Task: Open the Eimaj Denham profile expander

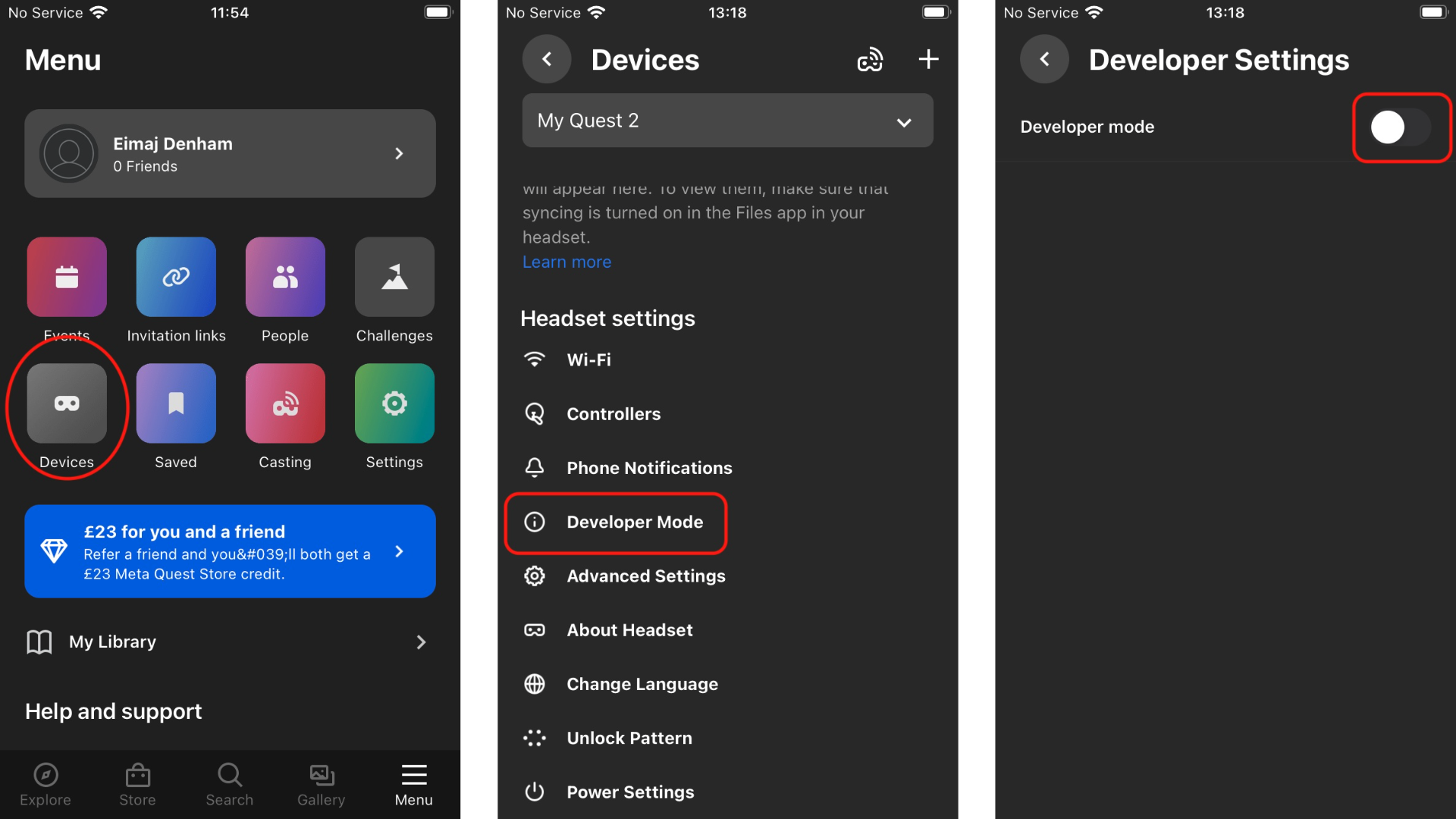Action: [400, 153]
